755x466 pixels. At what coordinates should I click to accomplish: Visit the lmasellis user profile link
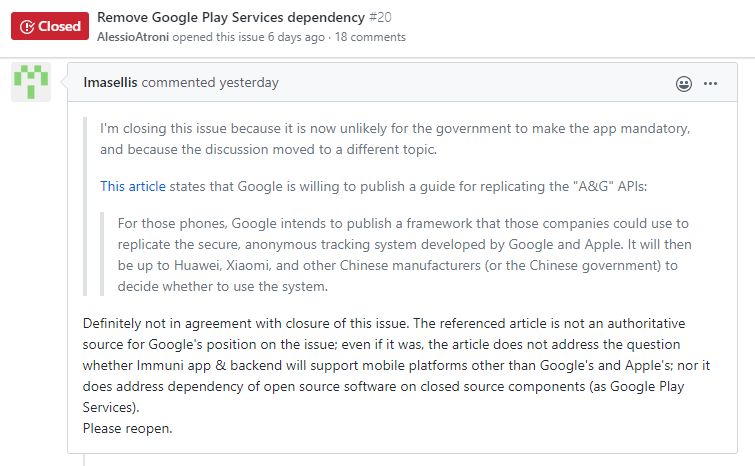click(110, 82)
